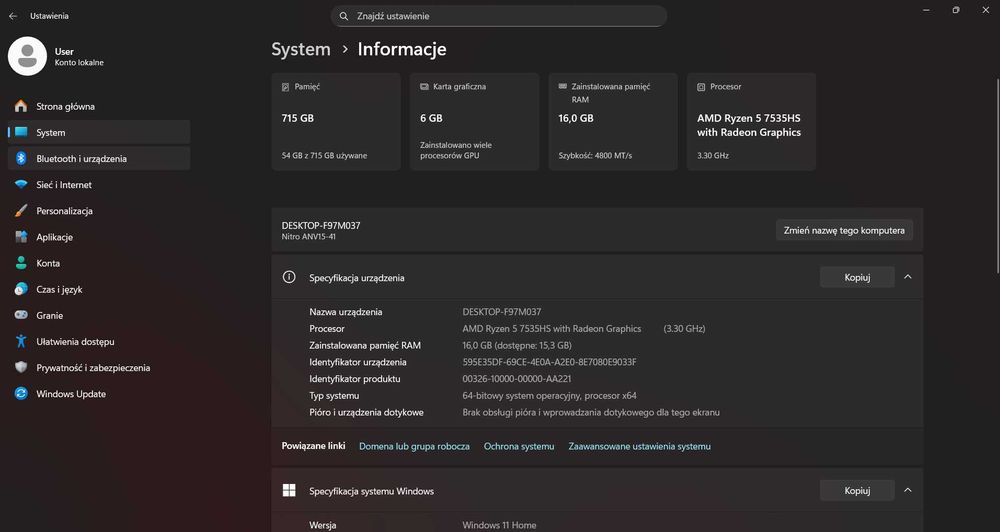Image resolution: width=1000 pixels, height=532 pixels.
Task: Click the Strona główna home icon
Action: (x=21, y=106)
